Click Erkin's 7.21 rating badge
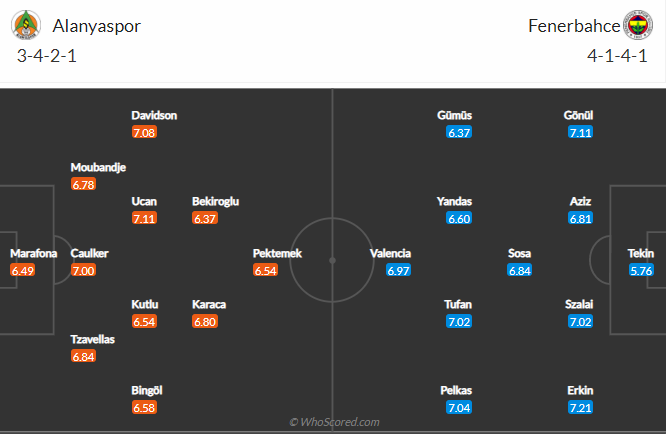Screen dimensions: 668x434 [x=580, y=408]
